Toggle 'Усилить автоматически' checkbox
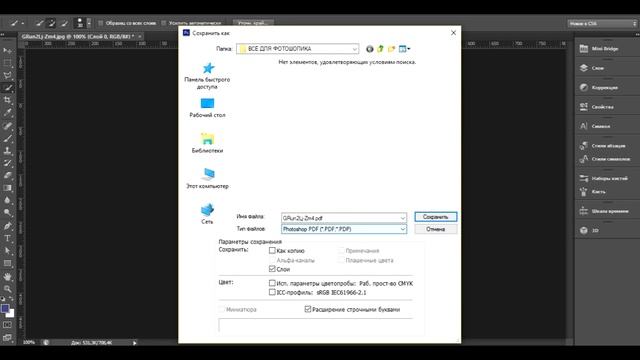Image resolution: width=640 pixels, height=360 pixels. click(x=164, y=23)
